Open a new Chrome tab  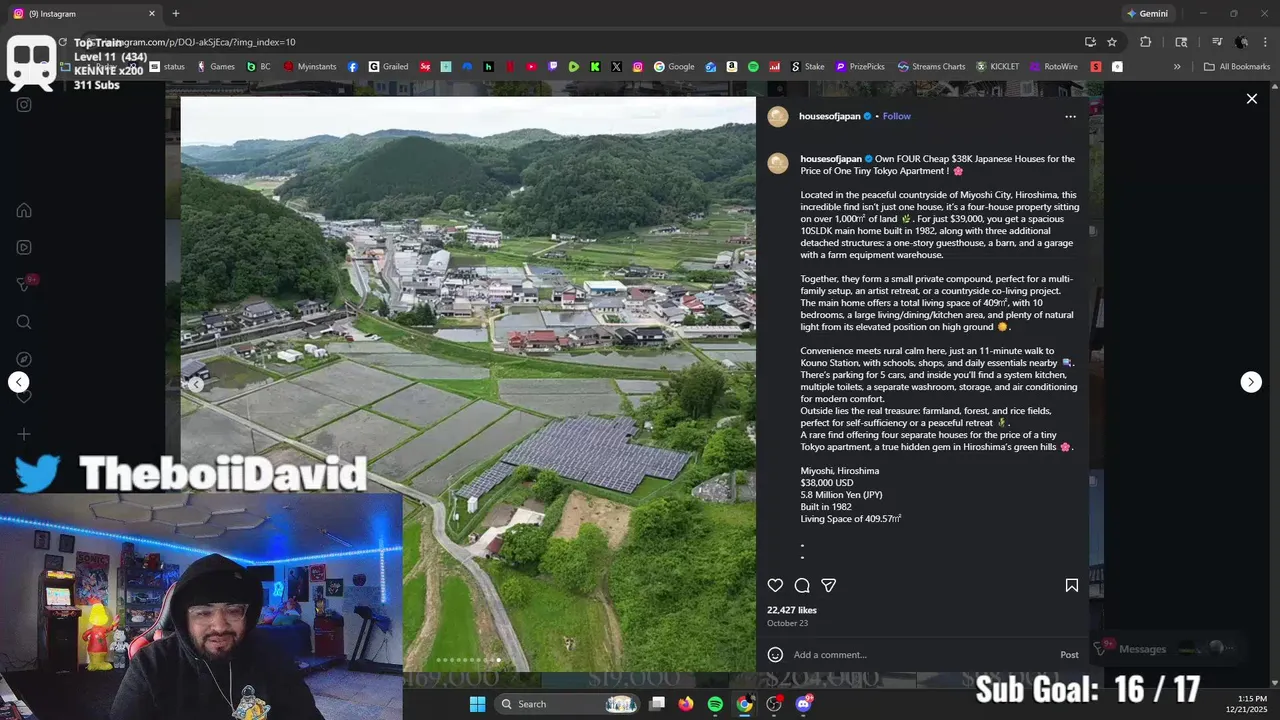click(x=176, y=14)
